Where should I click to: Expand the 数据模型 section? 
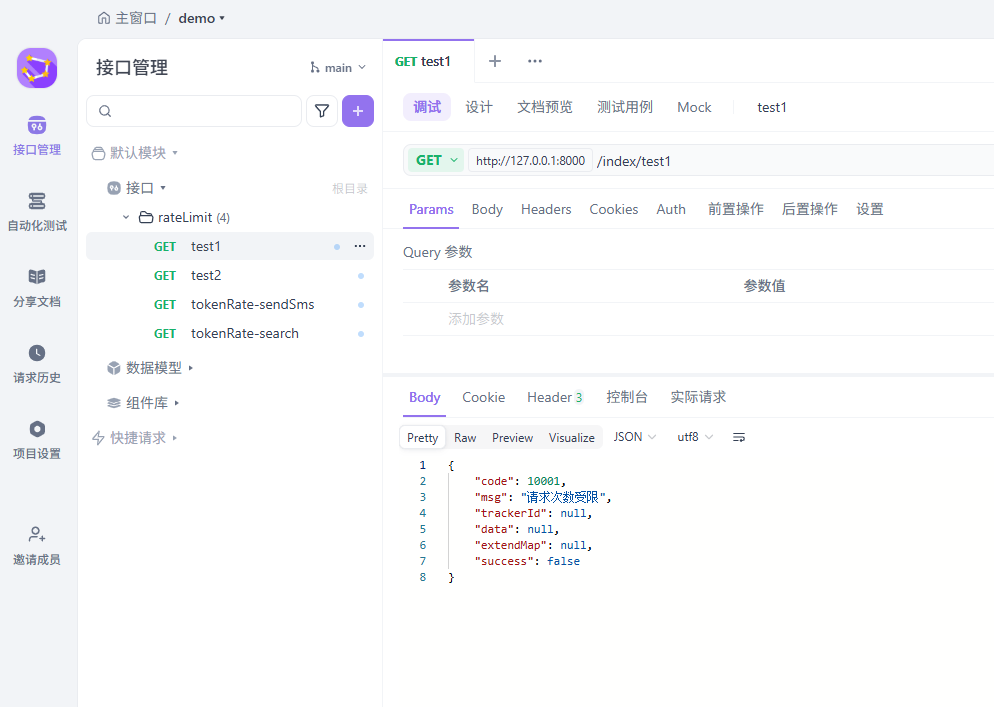154,368
